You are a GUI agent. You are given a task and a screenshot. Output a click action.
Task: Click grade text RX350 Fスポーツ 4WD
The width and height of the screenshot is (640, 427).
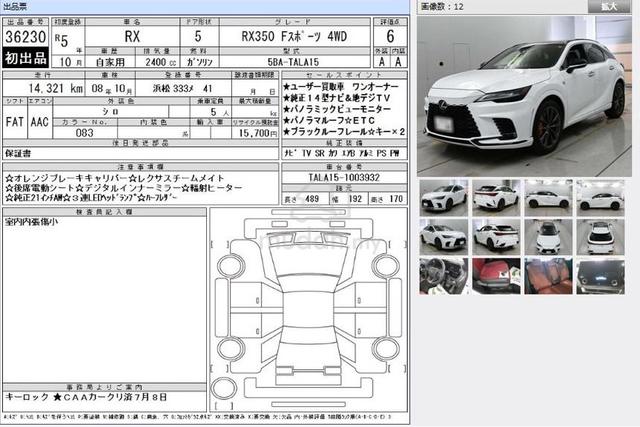click(x=294, y=37)
